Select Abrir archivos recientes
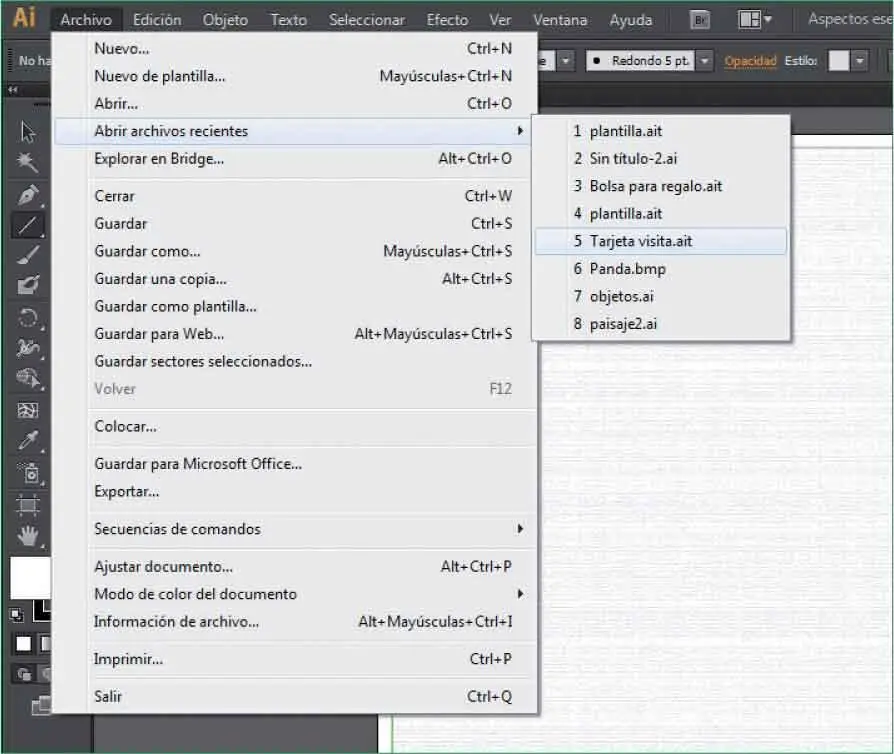This screenshot has height=754, width=894. click(295, 131)
